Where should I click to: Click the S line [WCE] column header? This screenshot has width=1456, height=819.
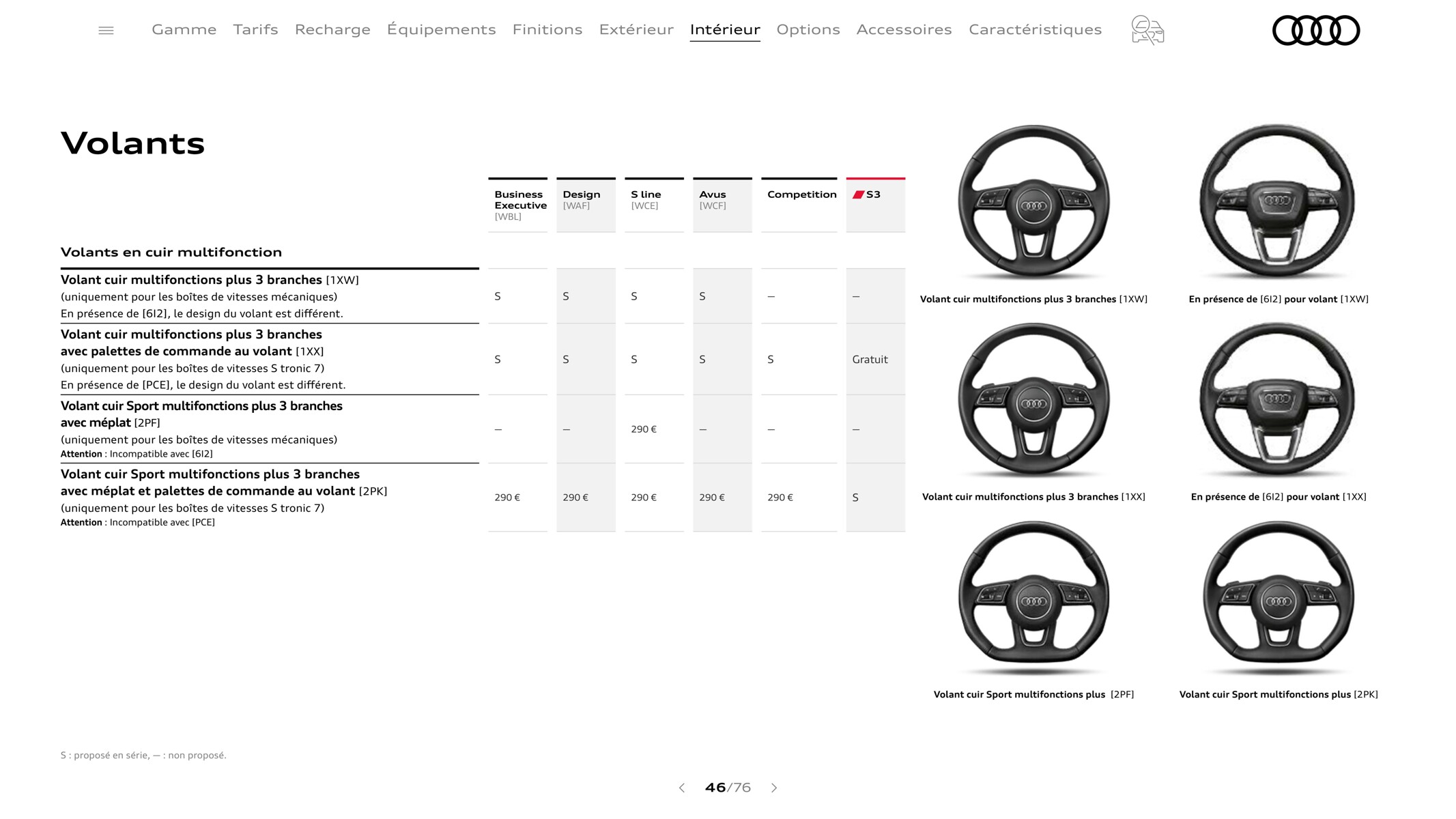point(655,205)
